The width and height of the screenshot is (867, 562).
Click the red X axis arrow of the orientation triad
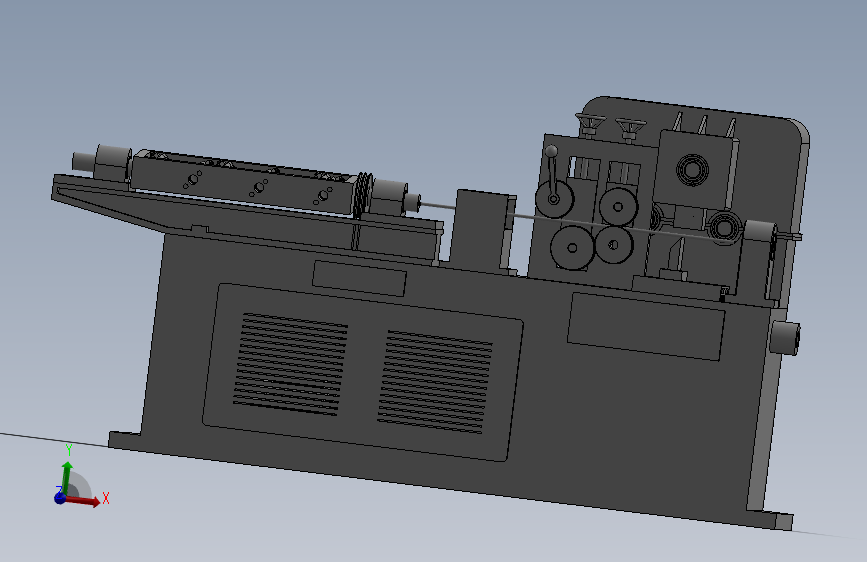click(84, 501)
